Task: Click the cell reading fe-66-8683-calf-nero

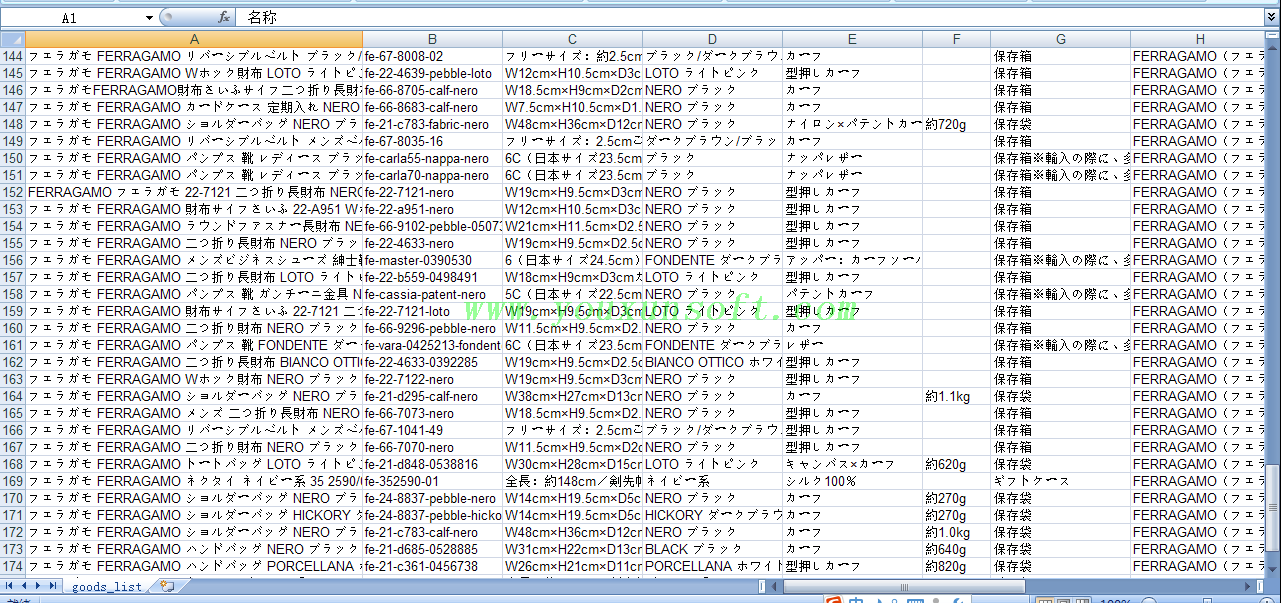Action: point(432,107)
